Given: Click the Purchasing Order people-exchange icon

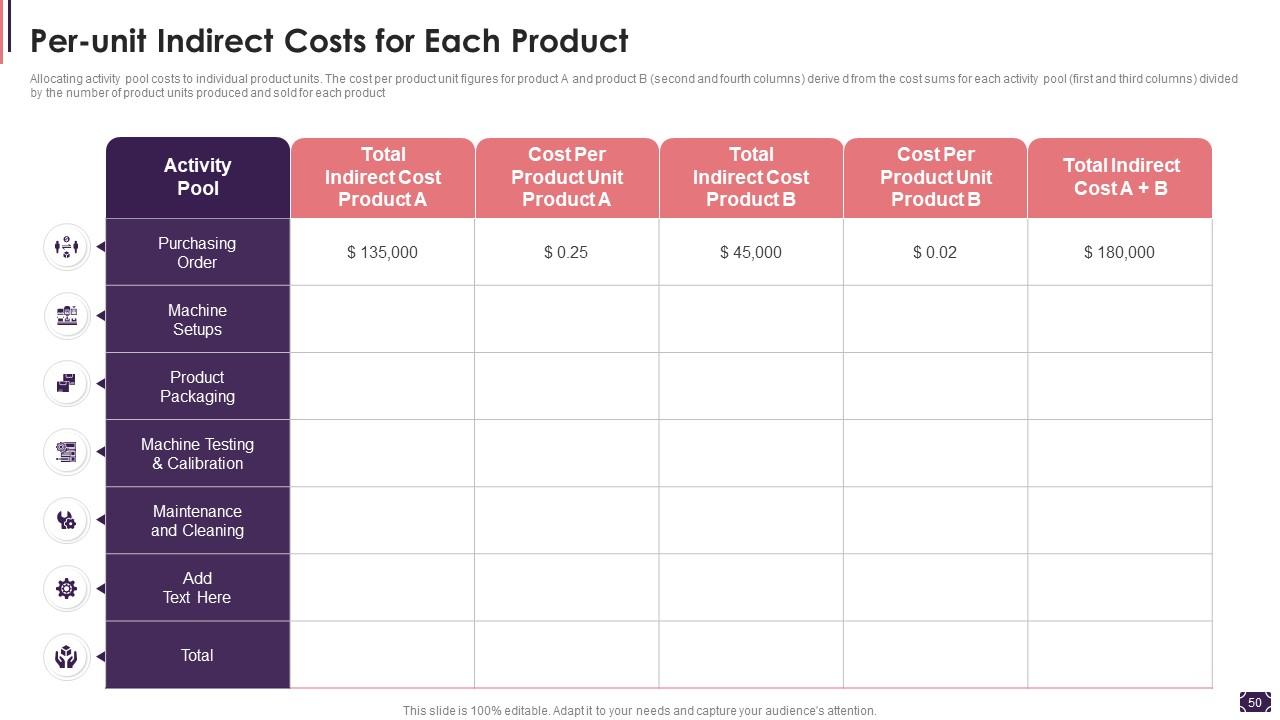Looking at the screenshot, I should coord(67,247).
